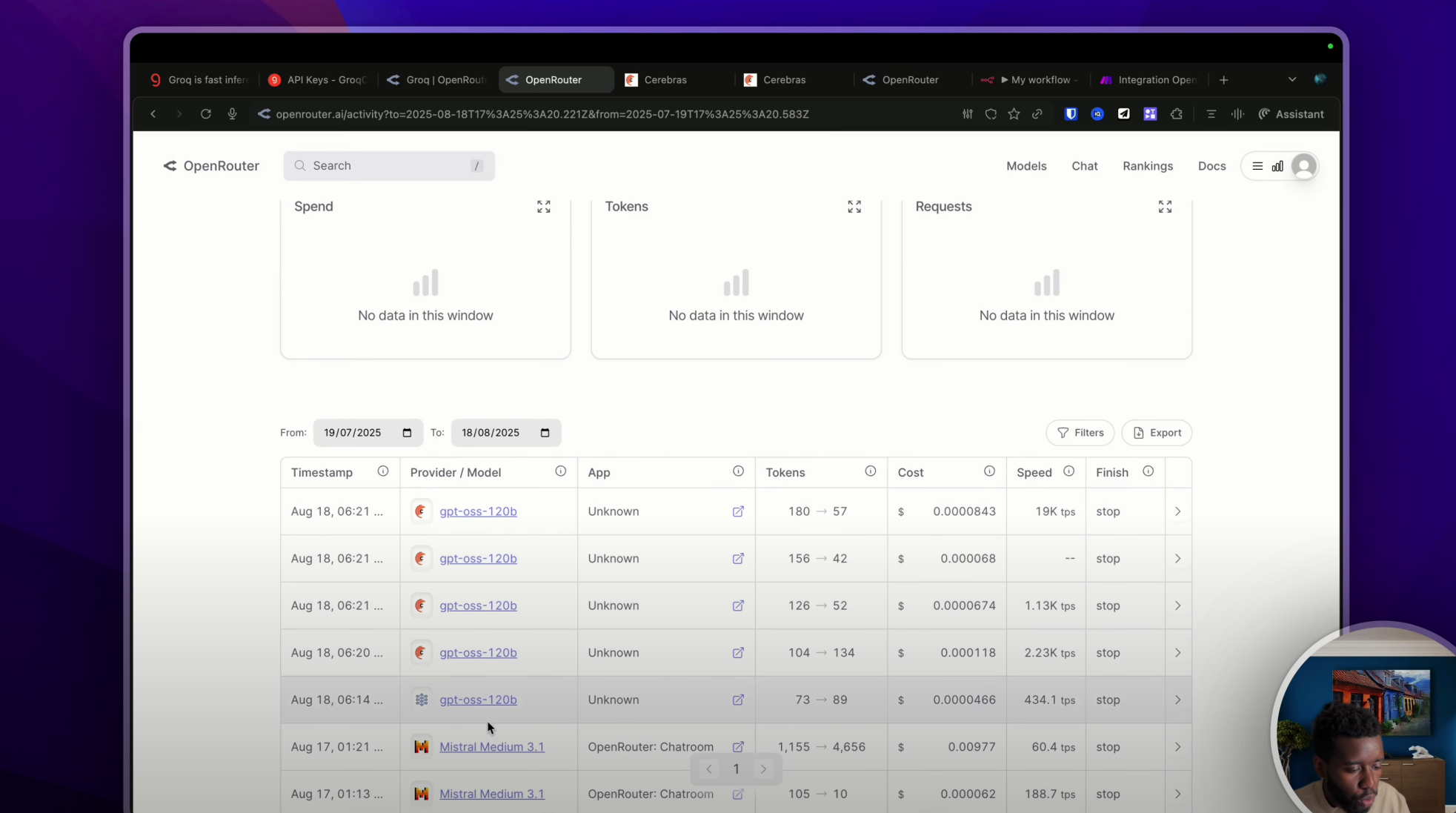
Task: Click the Provider / Model info icon
Action: (561, 471)
